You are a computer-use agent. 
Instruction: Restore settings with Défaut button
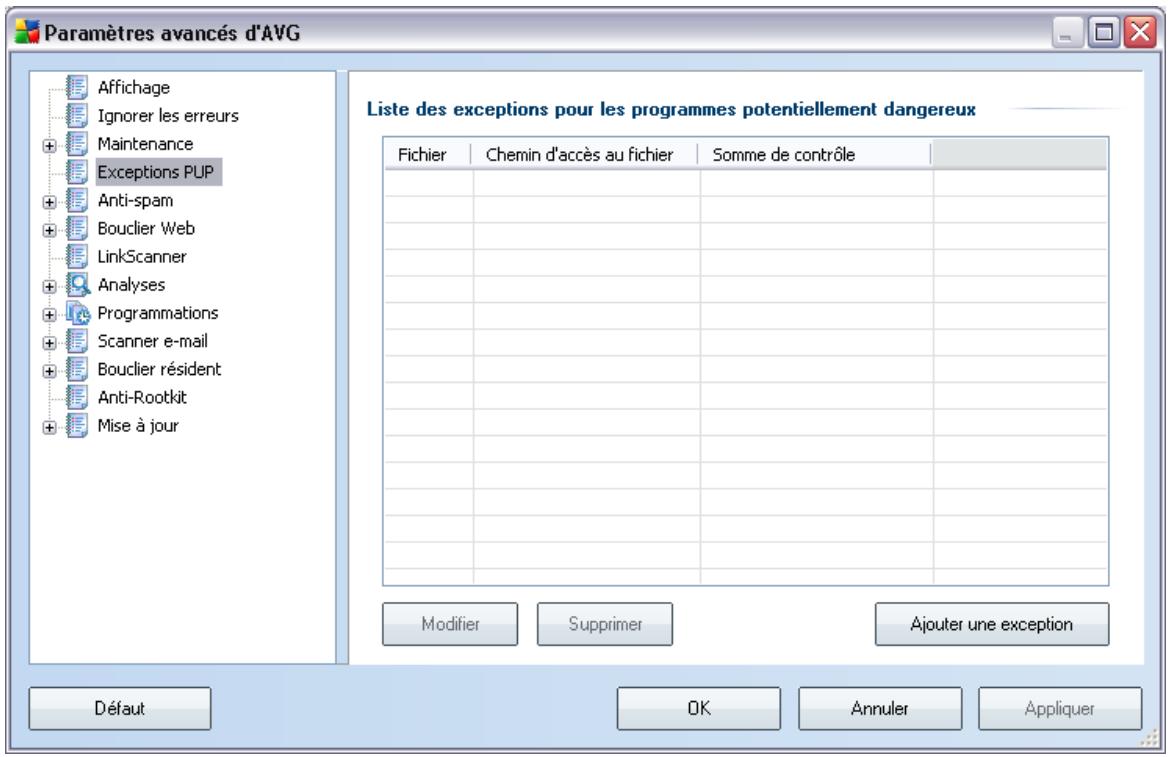click(x=120, y=709)
